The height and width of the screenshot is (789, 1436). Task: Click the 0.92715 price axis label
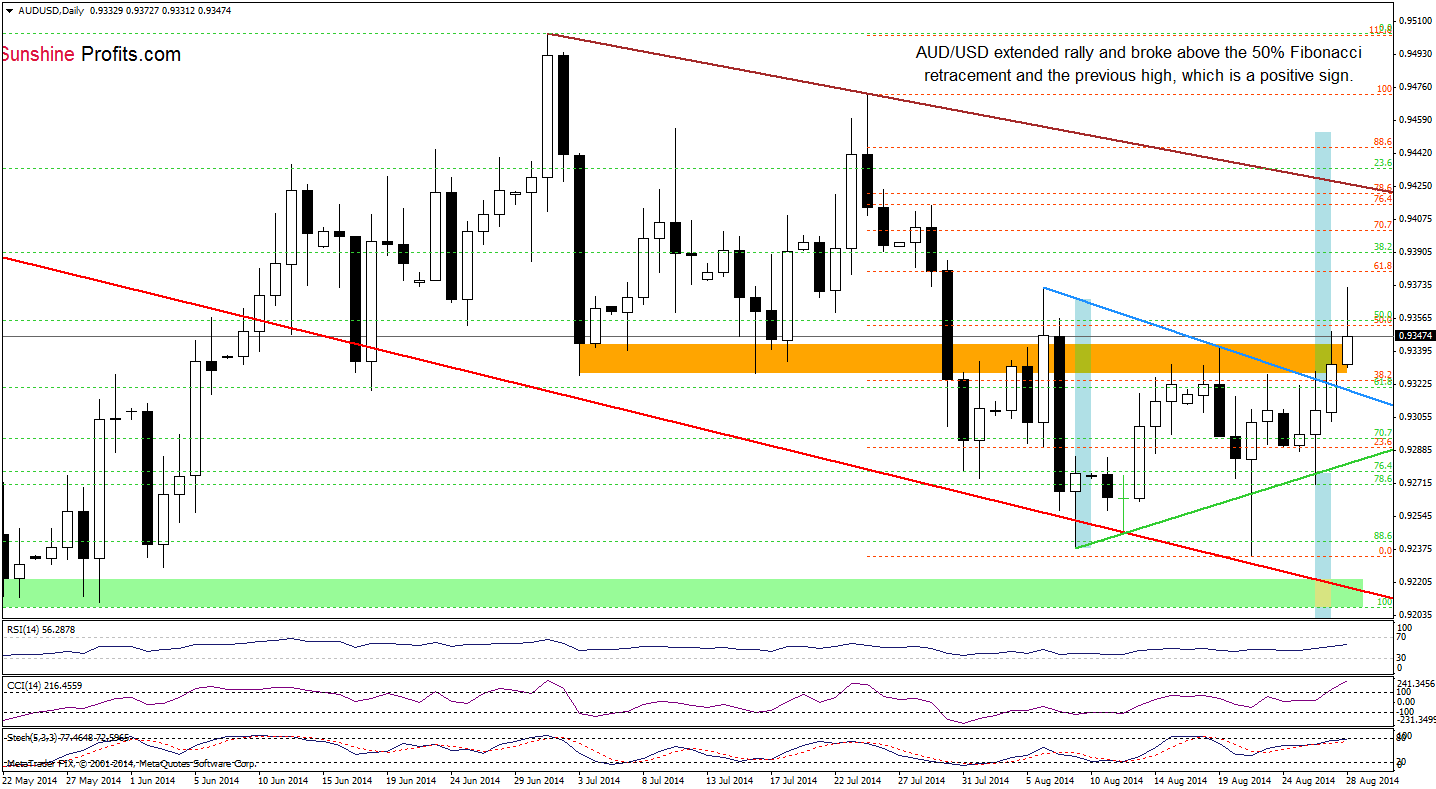coord(1417,482)
